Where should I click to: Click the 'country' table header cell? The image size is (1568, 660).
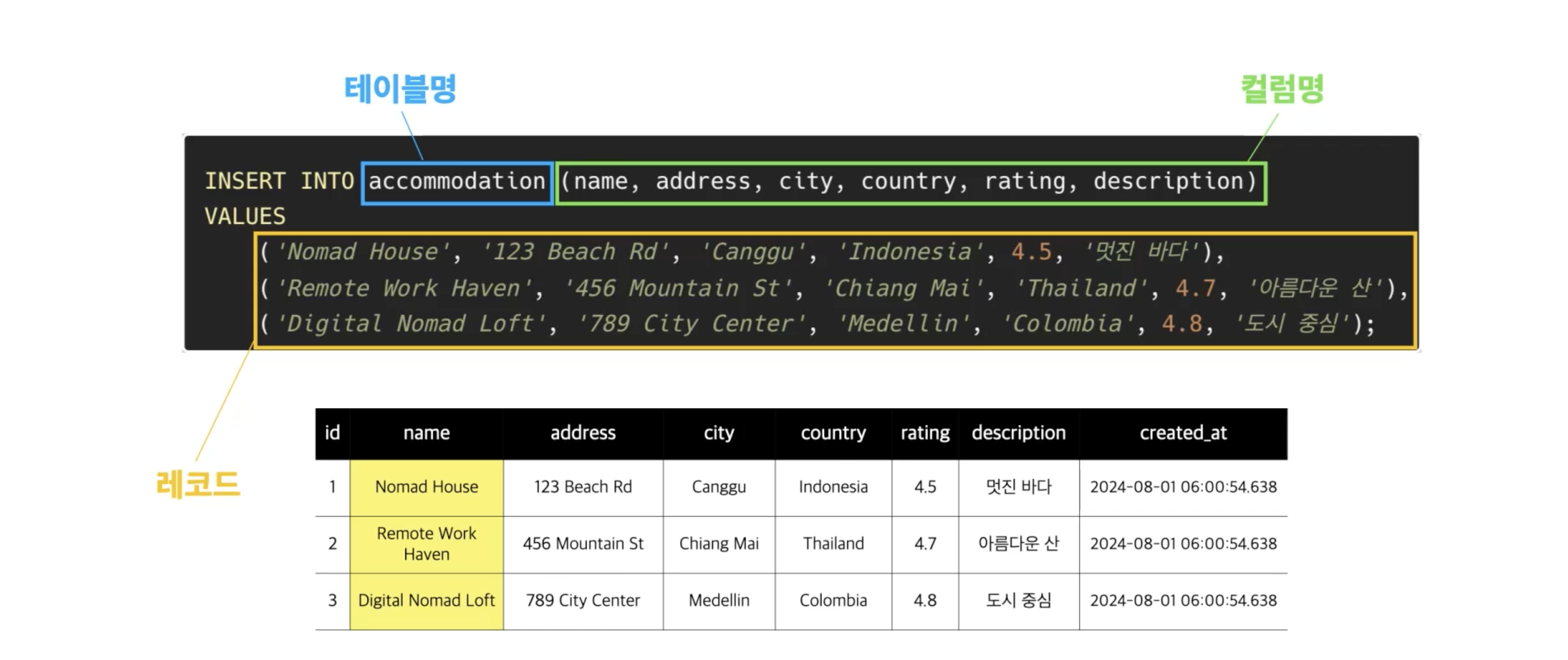coord(833,433)
